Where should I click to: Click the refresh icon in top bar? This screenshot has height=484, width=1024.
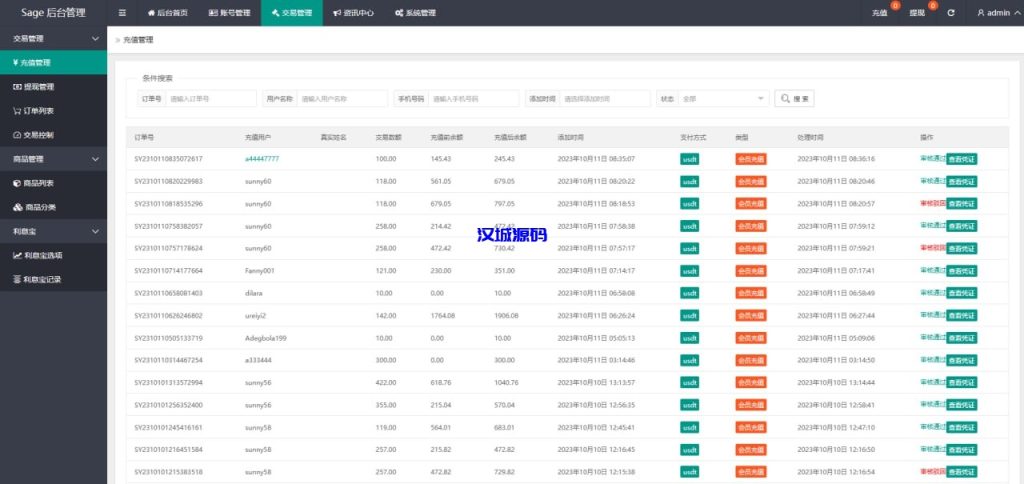click(951, 13)
